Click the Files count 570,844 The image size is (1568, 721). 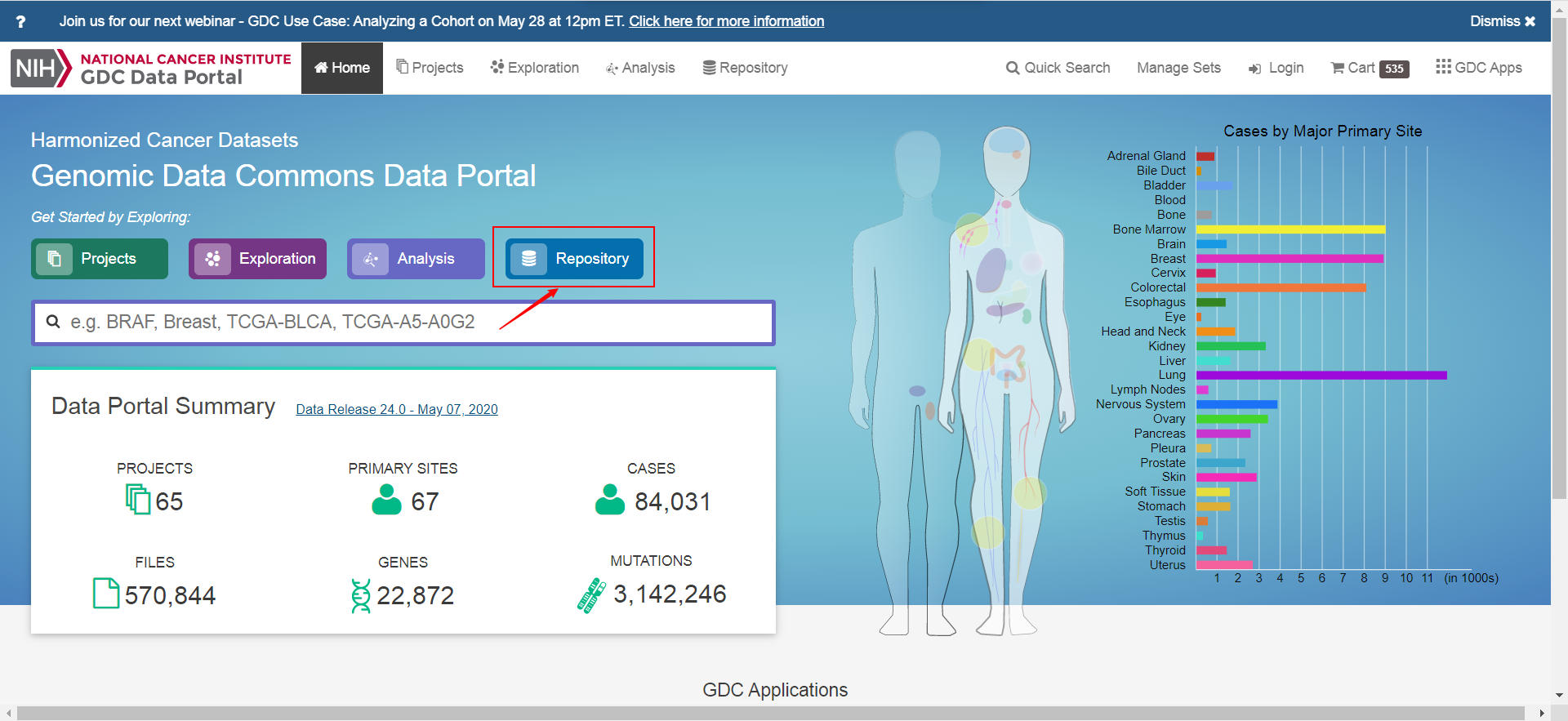point(170,595)
